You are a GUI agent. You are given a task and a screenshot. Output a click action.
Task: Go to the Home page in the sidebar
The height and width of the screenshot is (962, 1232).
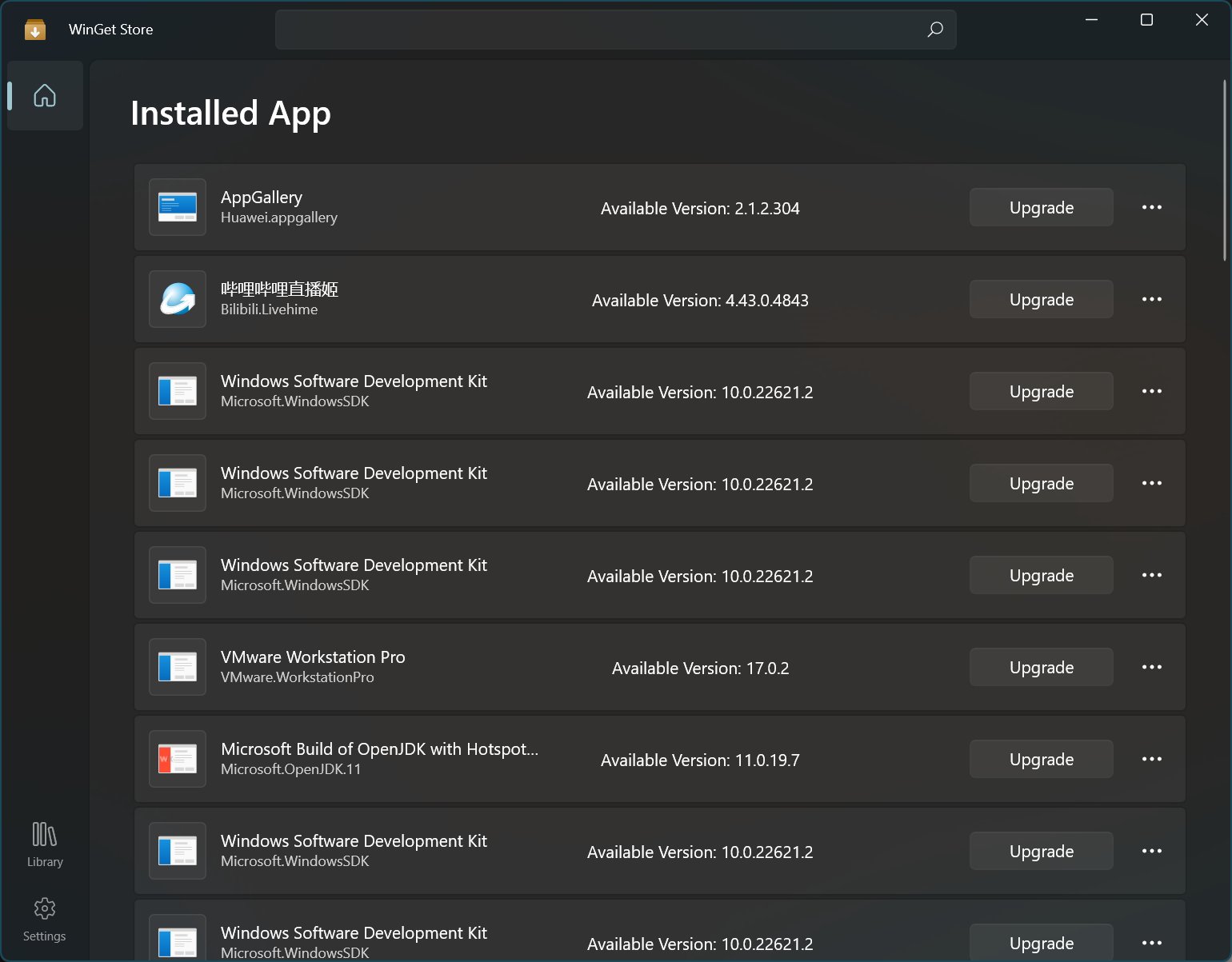(45, 95)
